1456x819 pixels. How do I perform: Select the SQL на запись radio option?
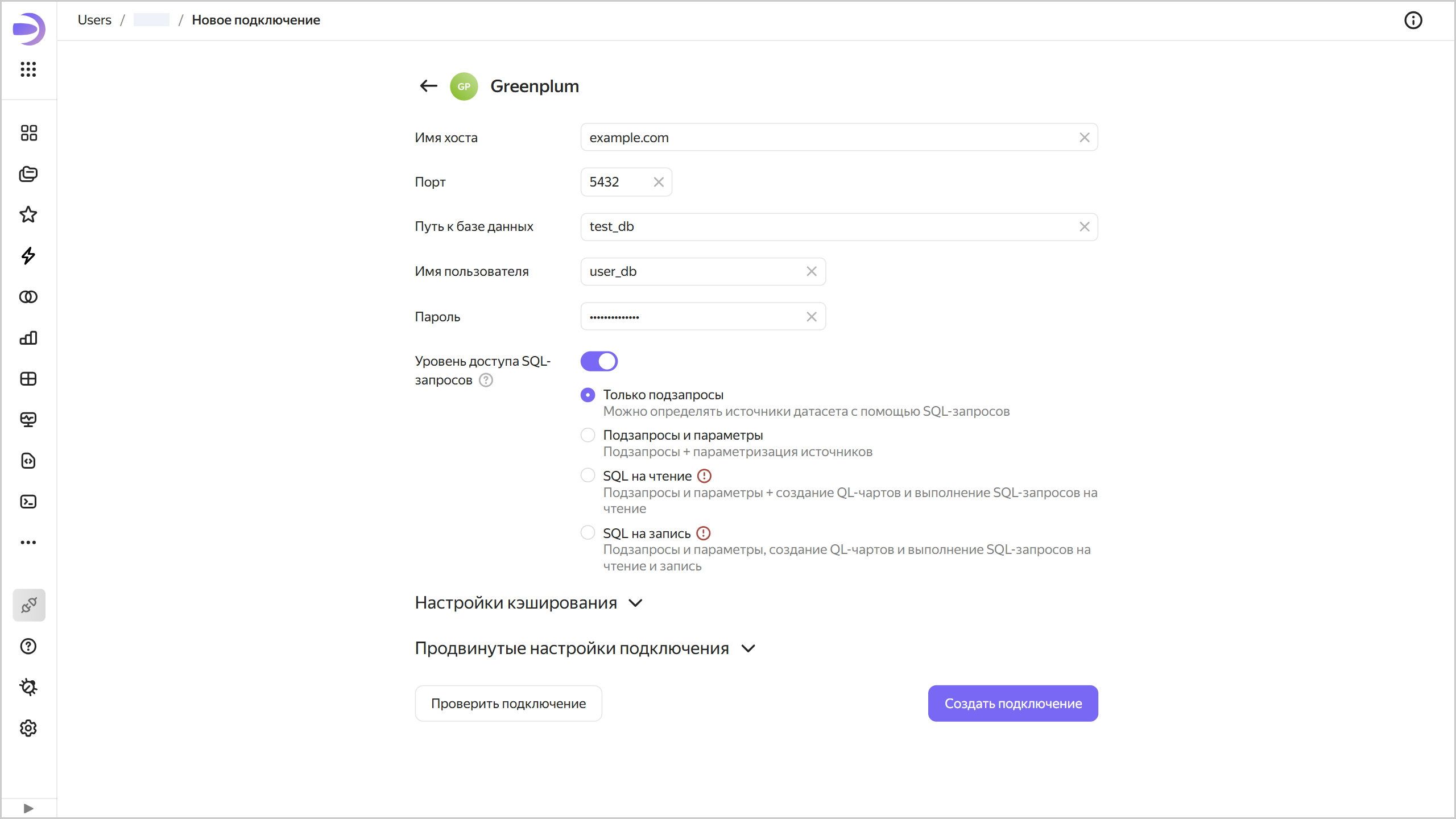point(588,533)
